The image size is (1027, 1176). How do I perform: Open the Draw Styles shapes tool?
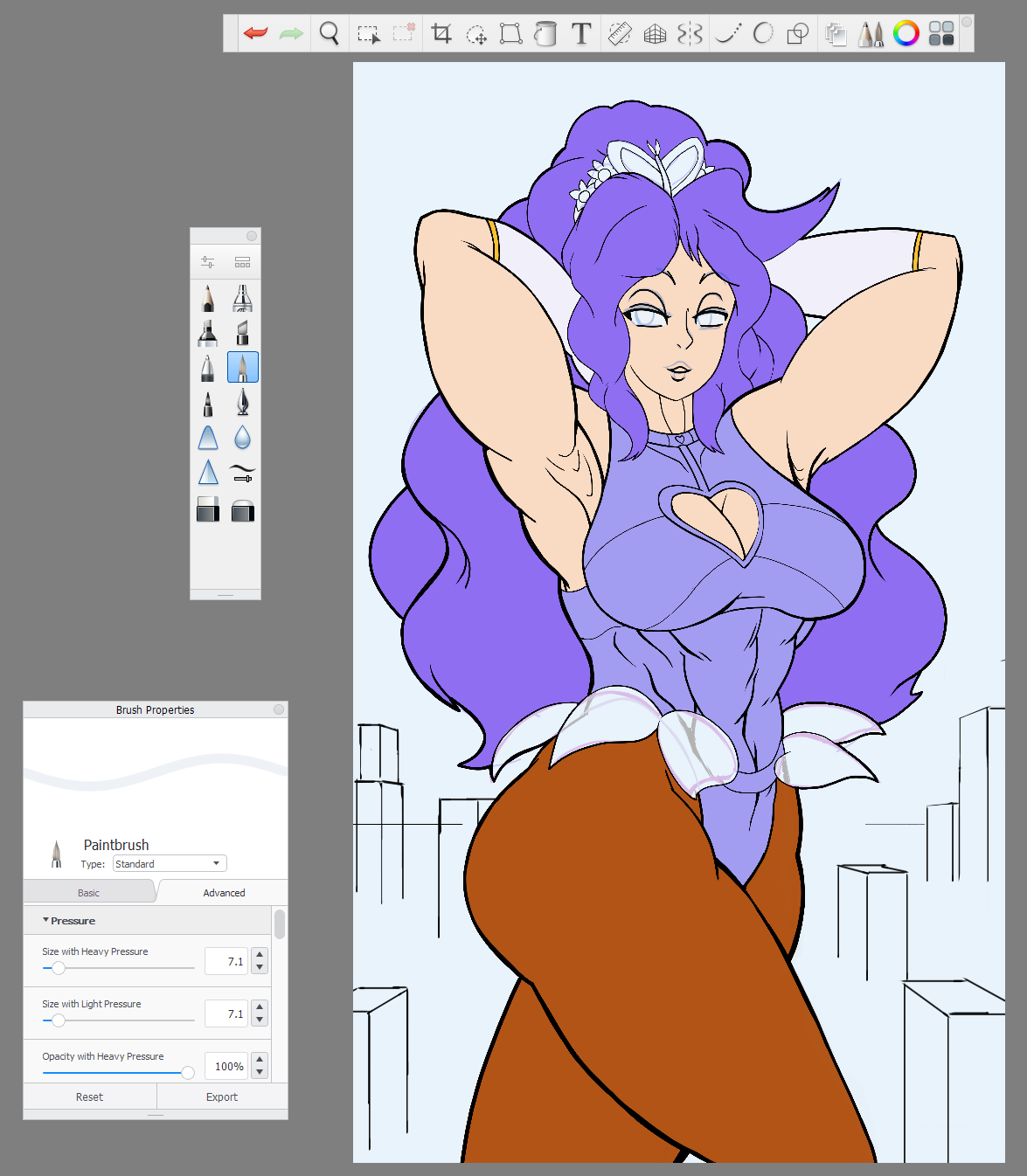click(x=798, y=33)
